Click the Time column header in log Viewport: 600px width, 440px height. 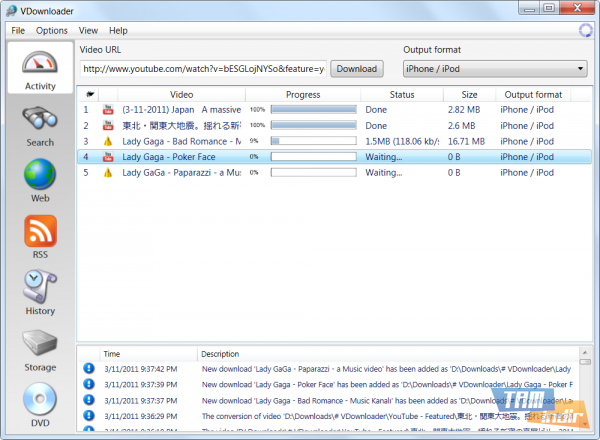149,354
